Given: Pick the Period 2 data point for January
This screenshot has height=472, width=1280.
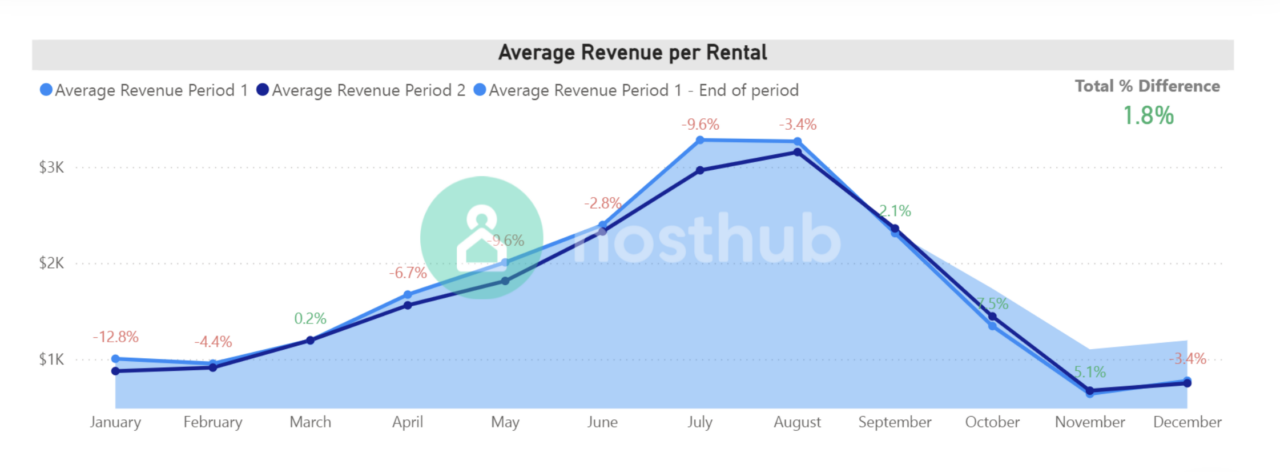Looking at the screenshot, I should (116, 371).
